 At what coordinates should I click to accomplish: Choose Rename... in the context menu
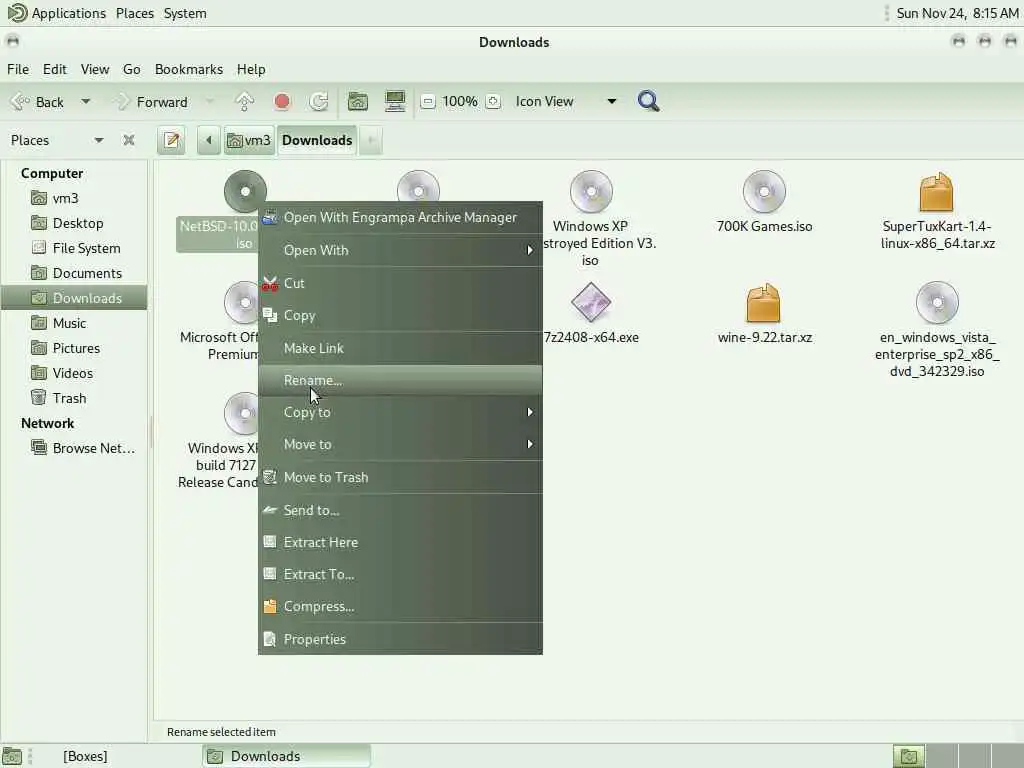[400, 380]
